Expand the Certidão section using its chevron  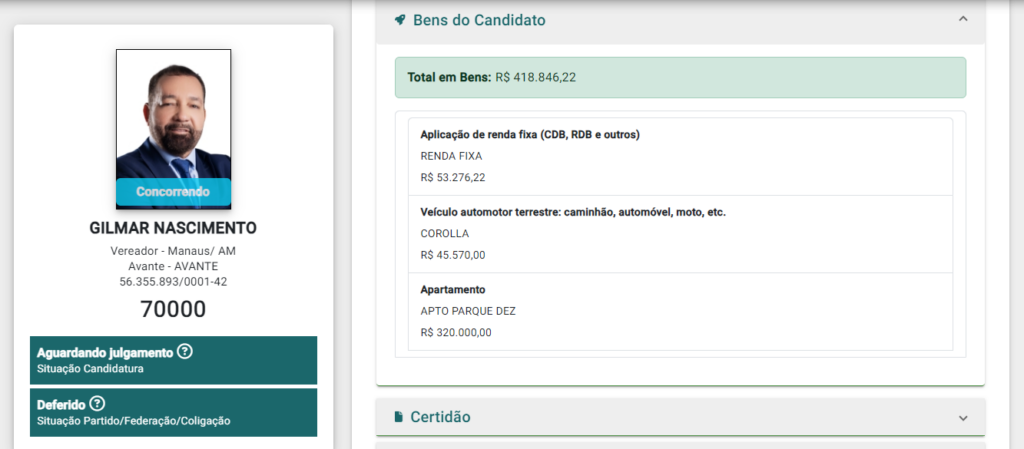[x=963, y=418]
